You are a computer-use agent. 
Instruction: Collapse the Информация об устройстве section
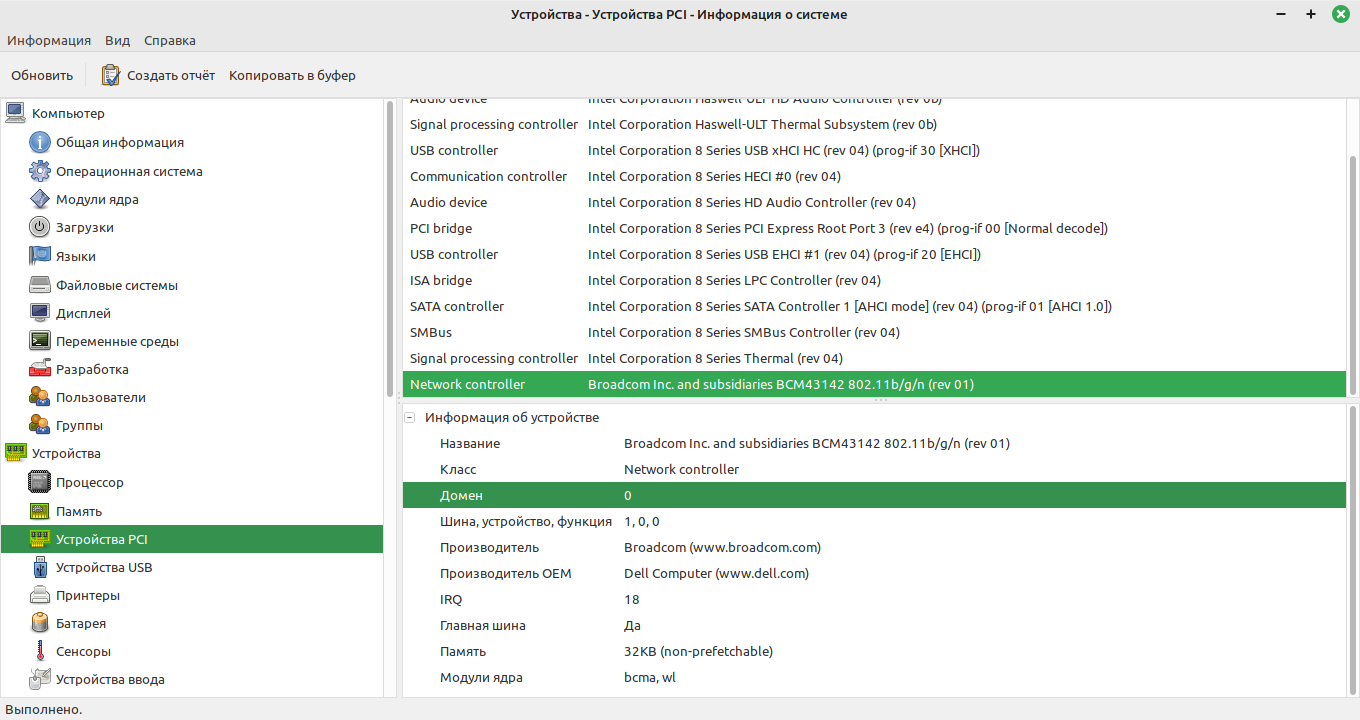409,417
